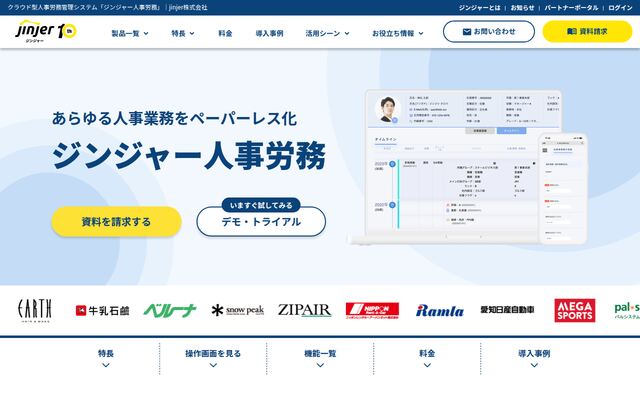Click the 牛乳石鹸 logo
This screenshot has width=640, height=400.
tap(102, 311)
